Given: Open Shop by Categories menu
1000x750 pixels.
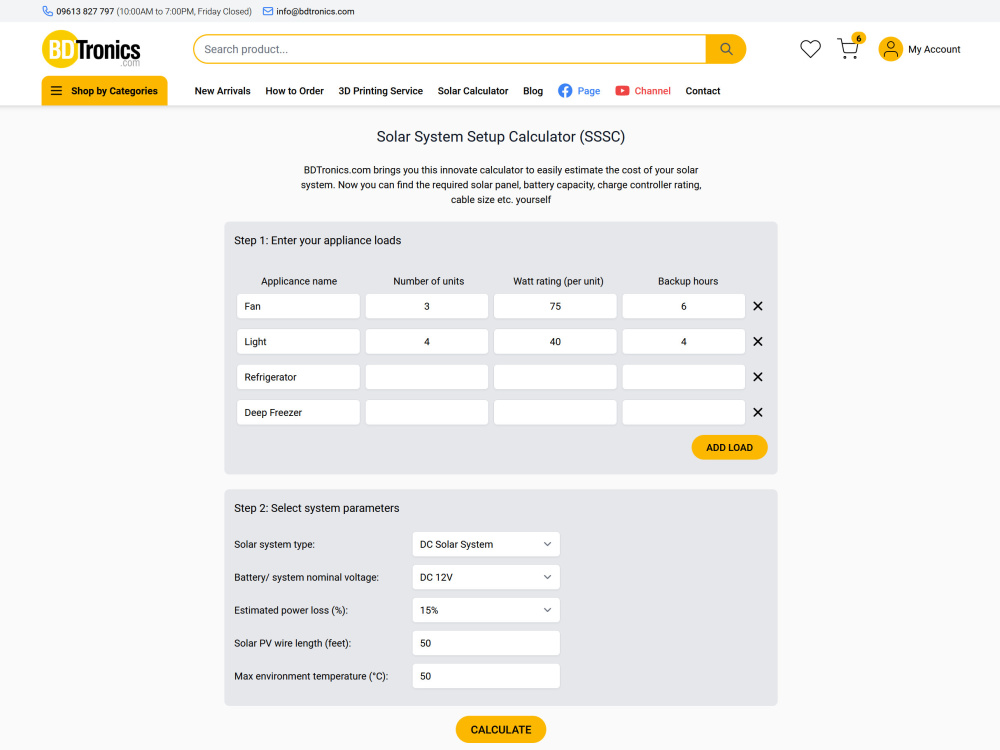Looking at the screenshot, I should (105, 91).
